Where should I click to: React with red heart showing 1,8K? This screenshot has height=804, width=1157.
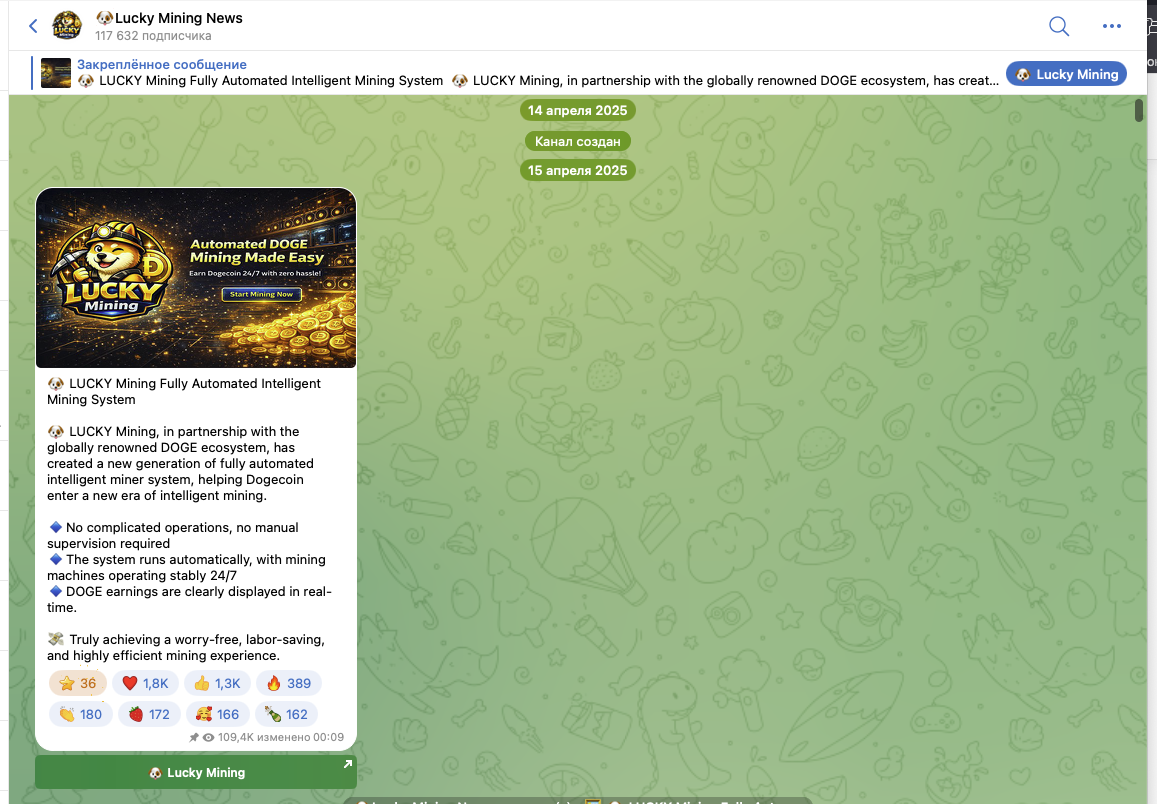(x=145, y=683)
